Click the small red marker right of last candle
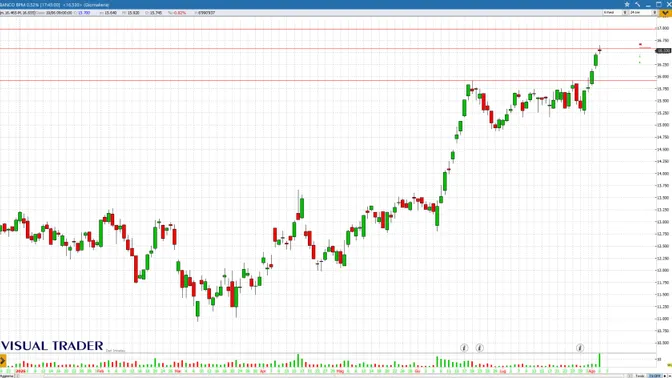Screen dimensions: 672x378 tap(640, 44)
